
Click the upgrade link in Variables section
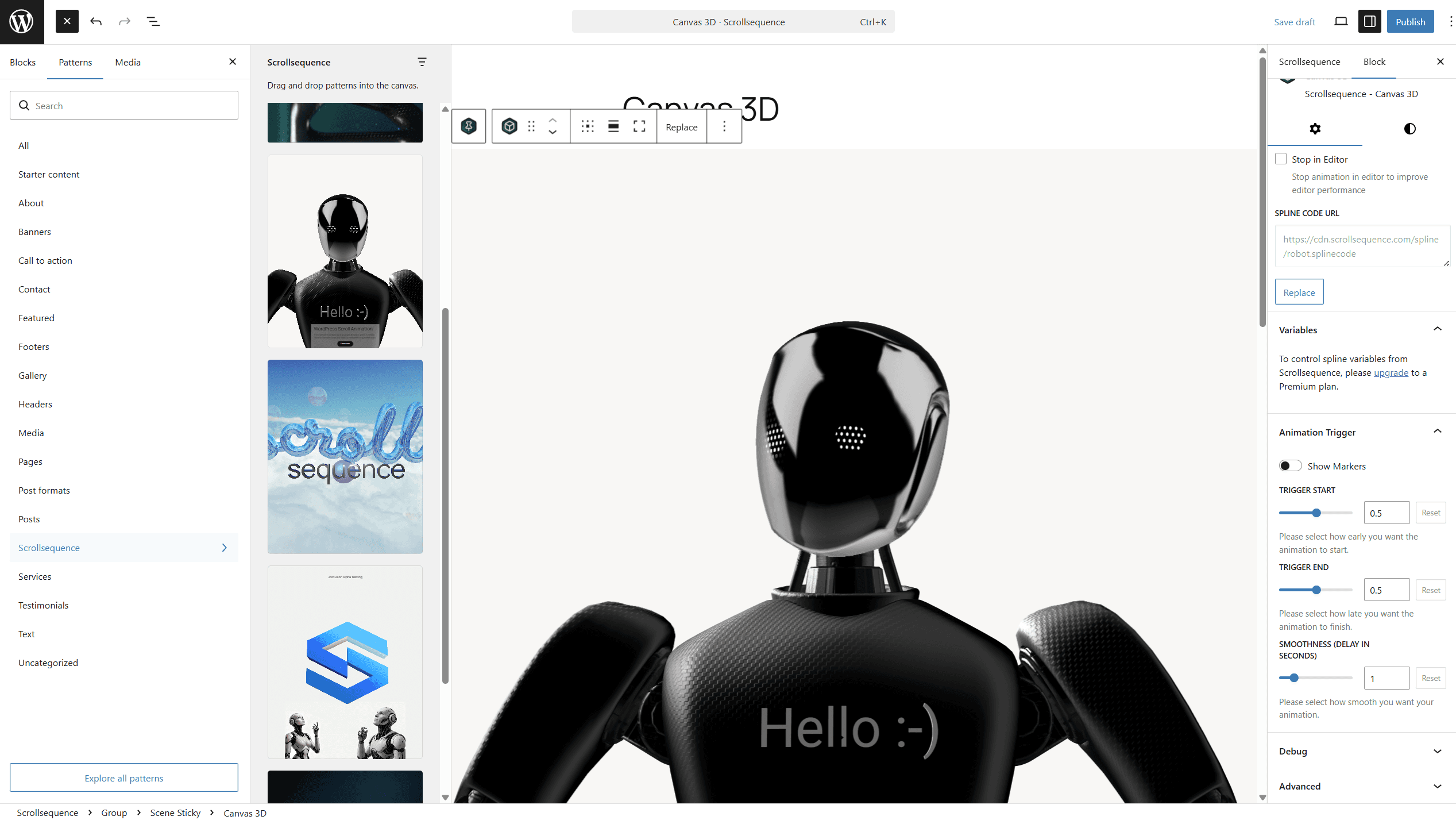click(x=1391, y=372)
